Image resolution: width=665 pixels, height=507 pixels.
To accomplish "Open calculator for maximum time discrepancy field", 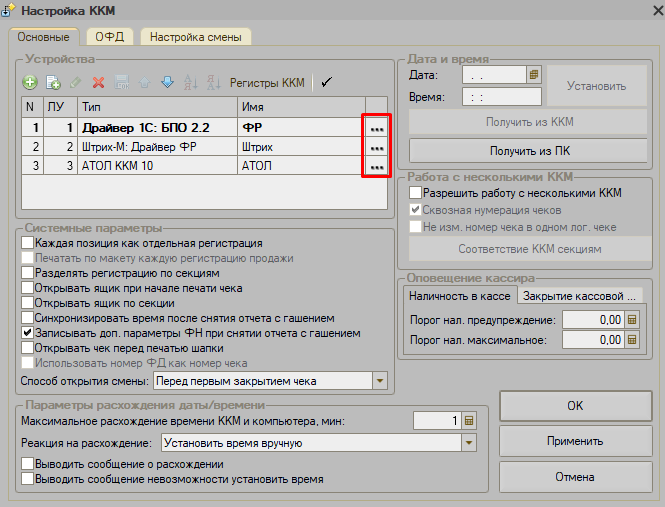I will click(469, 420).
